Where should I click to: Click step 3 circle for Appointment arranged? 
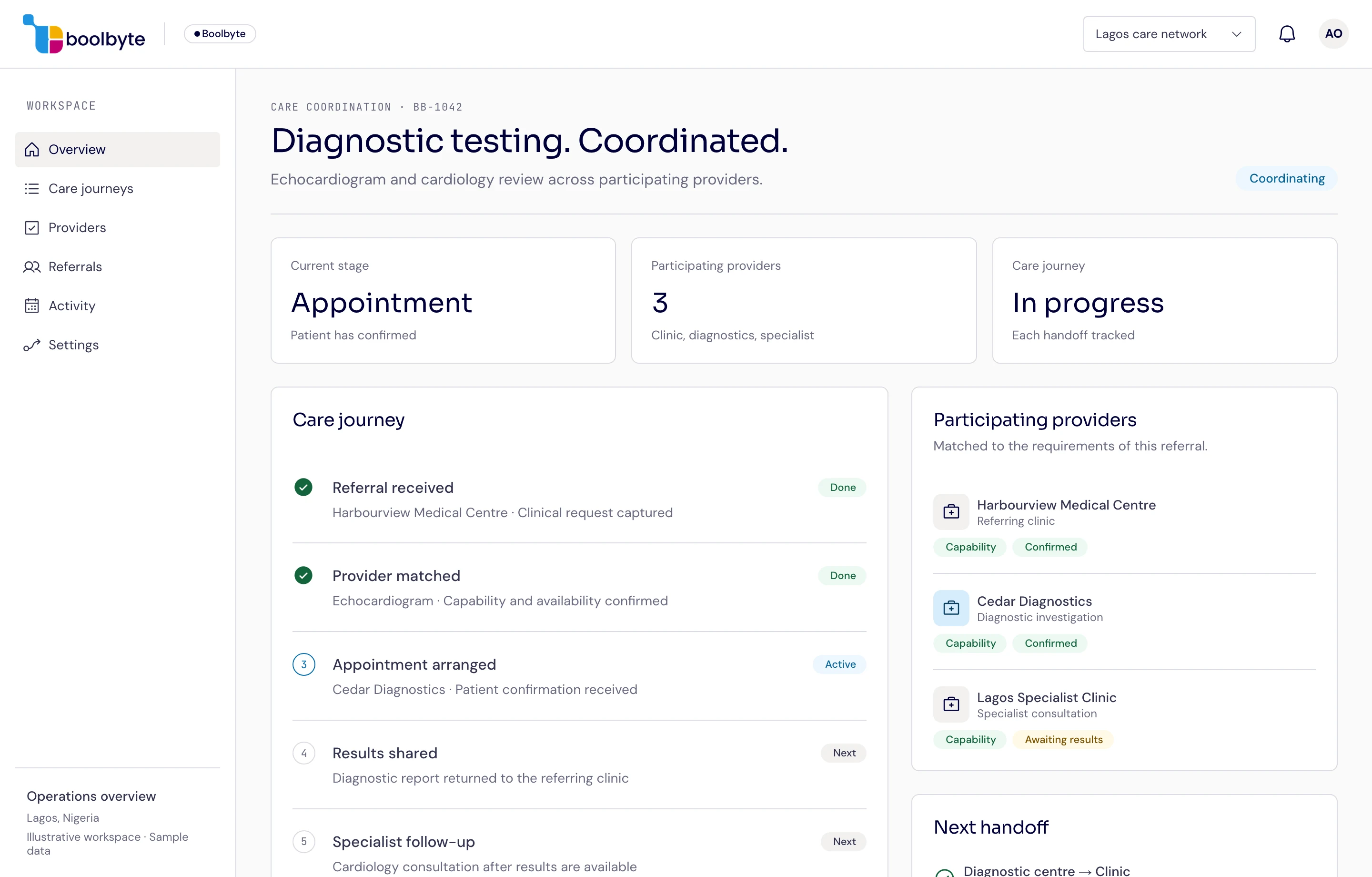[x=303, y=664]
